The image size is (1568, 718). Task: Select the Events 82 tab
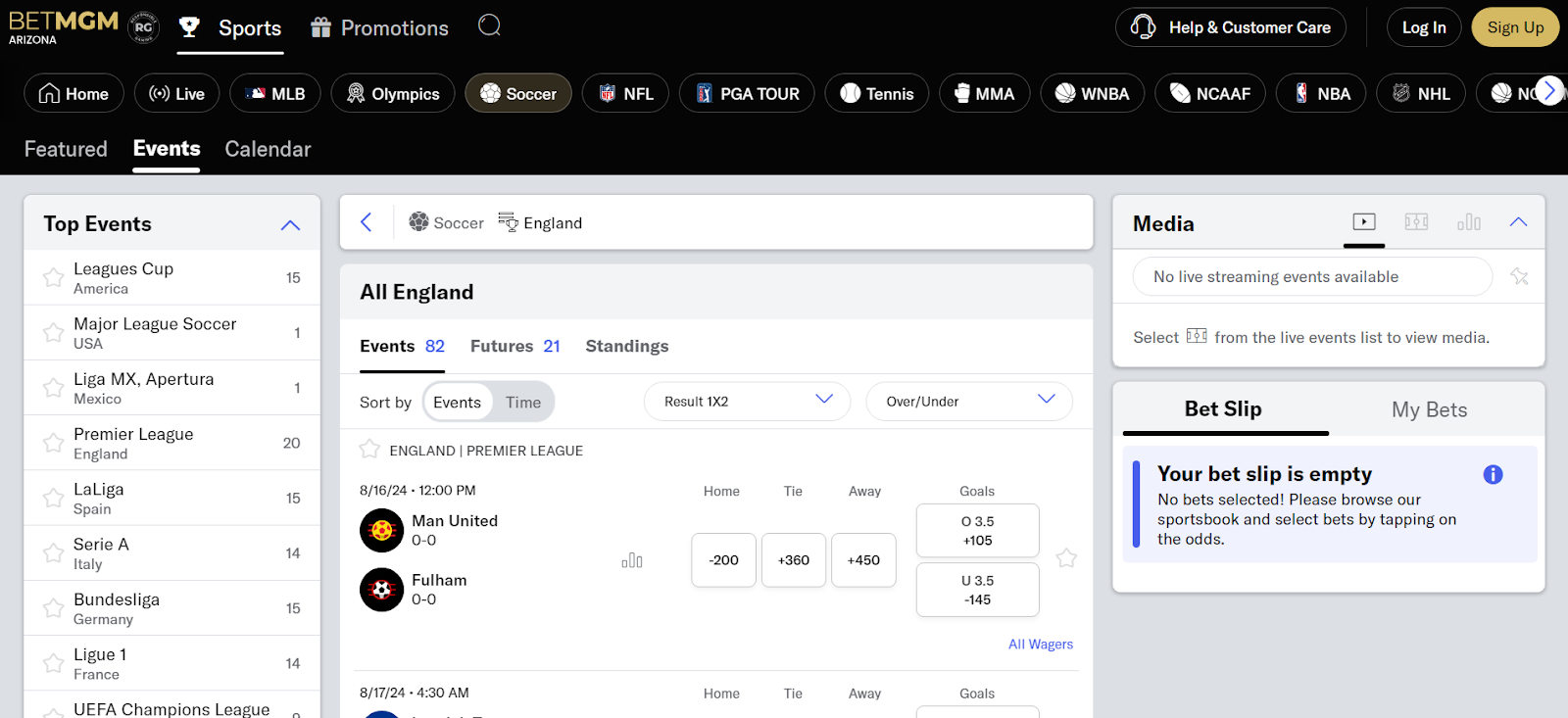click(x=402, y=346)
